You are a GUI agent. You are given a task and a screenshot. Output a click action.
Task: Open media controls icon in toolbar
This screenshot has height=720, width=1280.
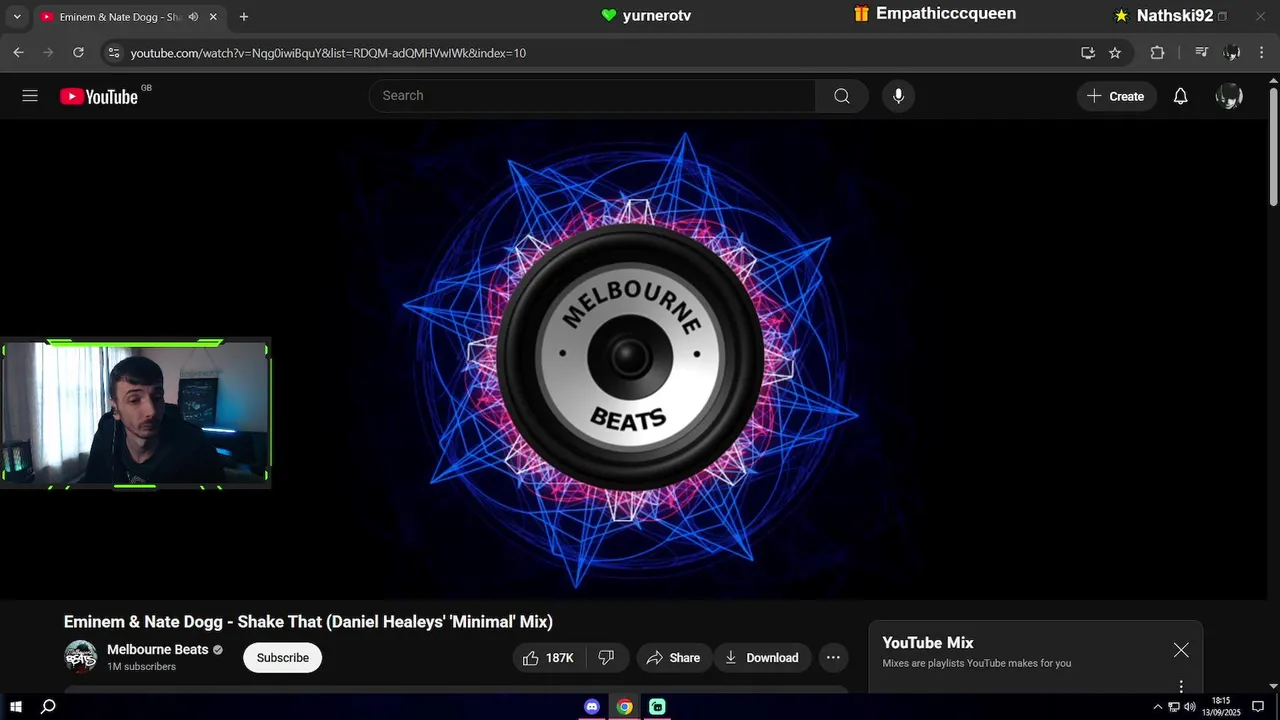1202,53
